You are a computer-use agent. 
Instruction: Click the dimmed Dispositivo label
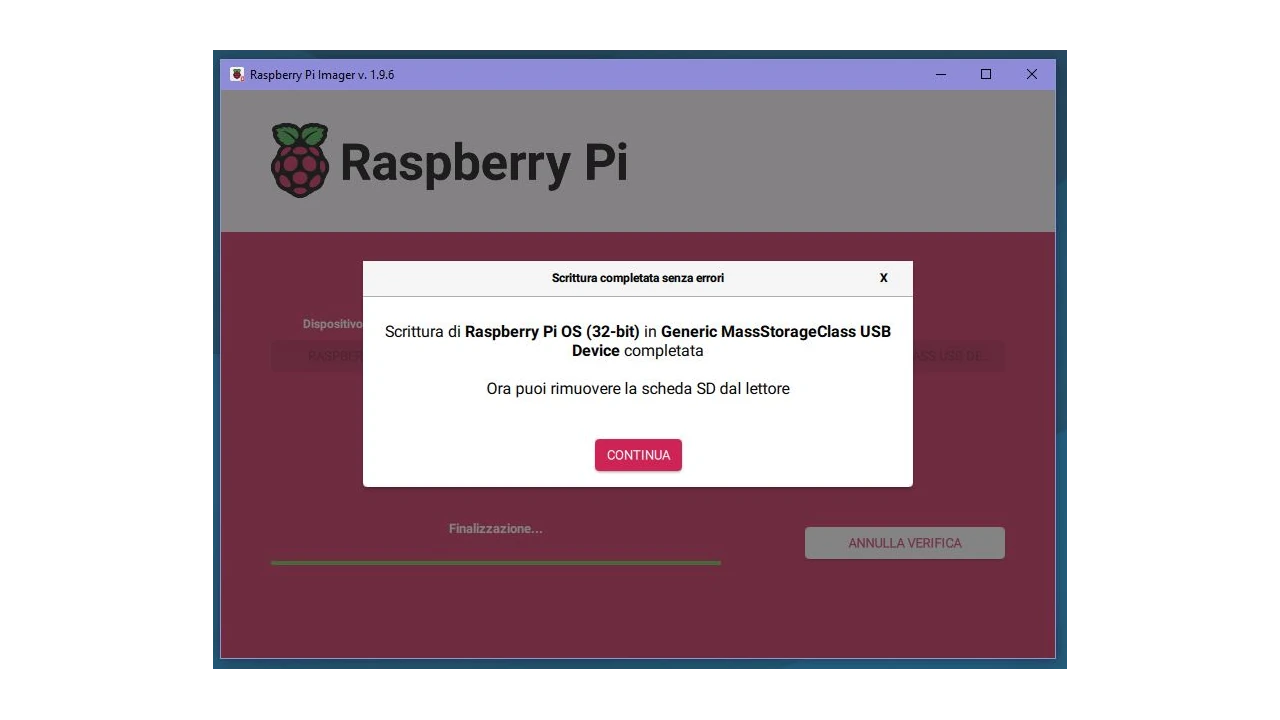(x=333, y=324)
